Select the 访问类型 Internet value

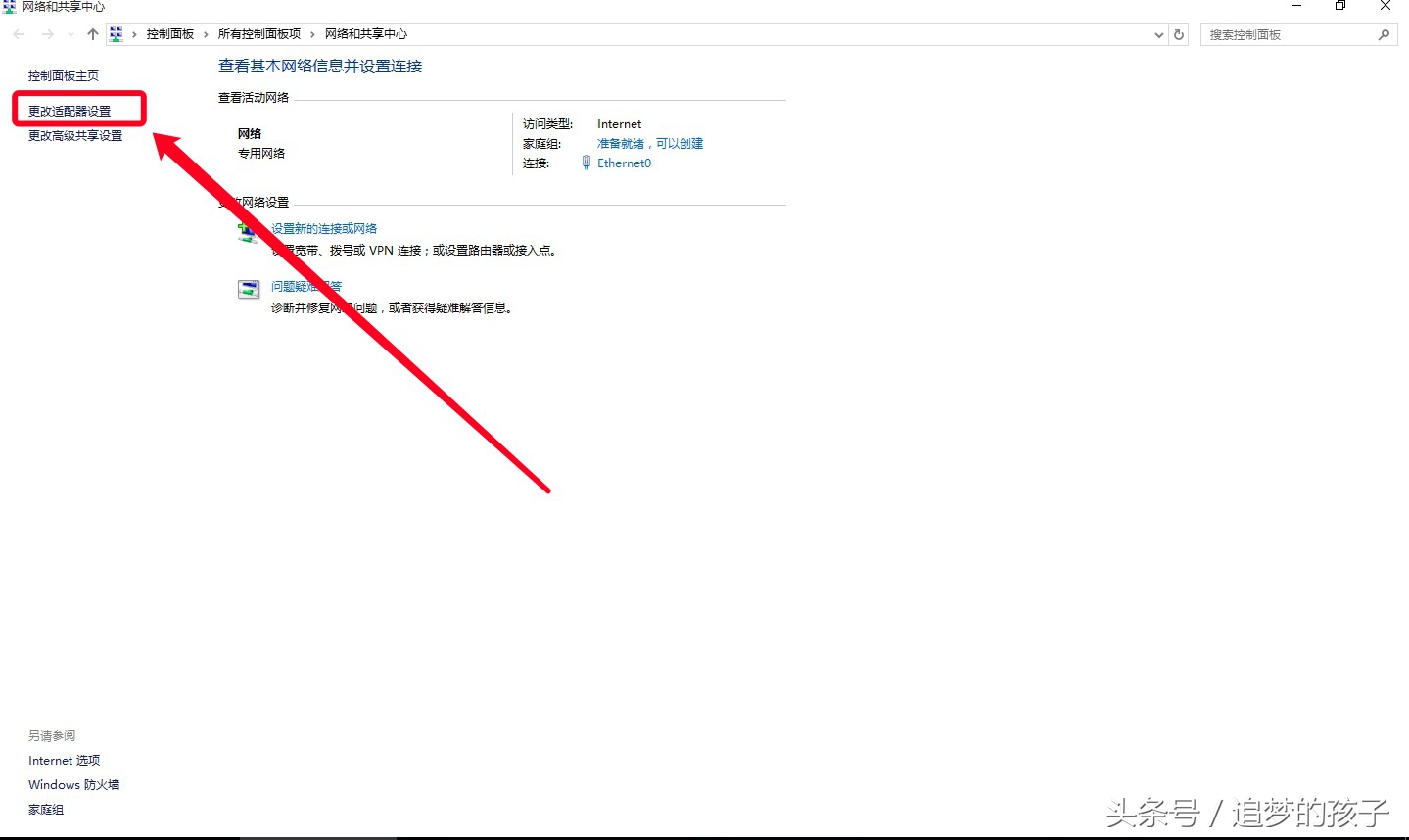click(x=620, y=124)
